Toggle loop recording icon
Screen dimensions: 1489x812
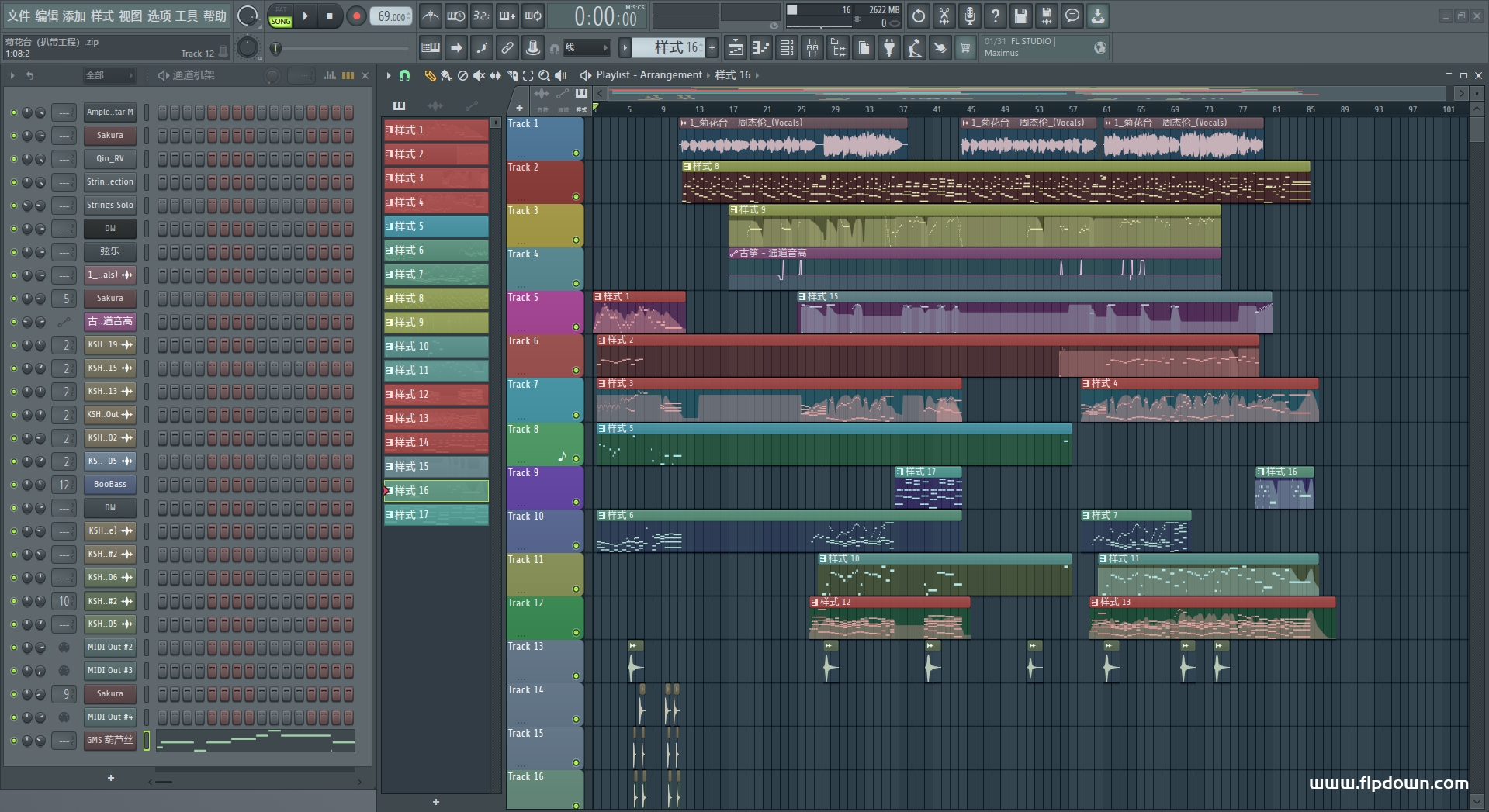tap(533, 16)
